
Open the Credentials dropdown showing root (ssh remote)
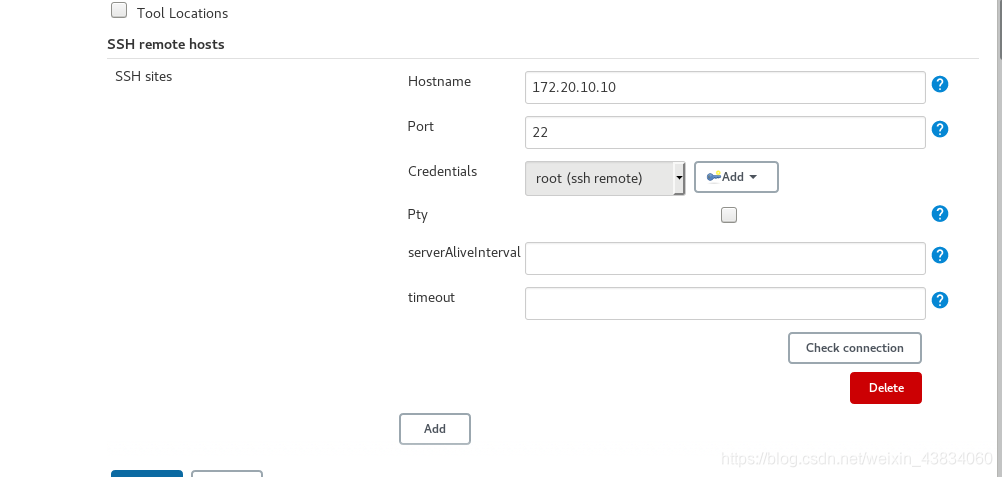click(605, 178)
